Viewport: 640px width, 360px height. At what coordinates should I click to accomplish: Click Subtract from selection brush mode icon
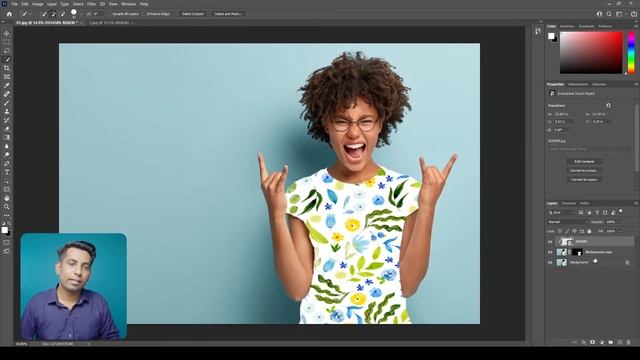62,14
